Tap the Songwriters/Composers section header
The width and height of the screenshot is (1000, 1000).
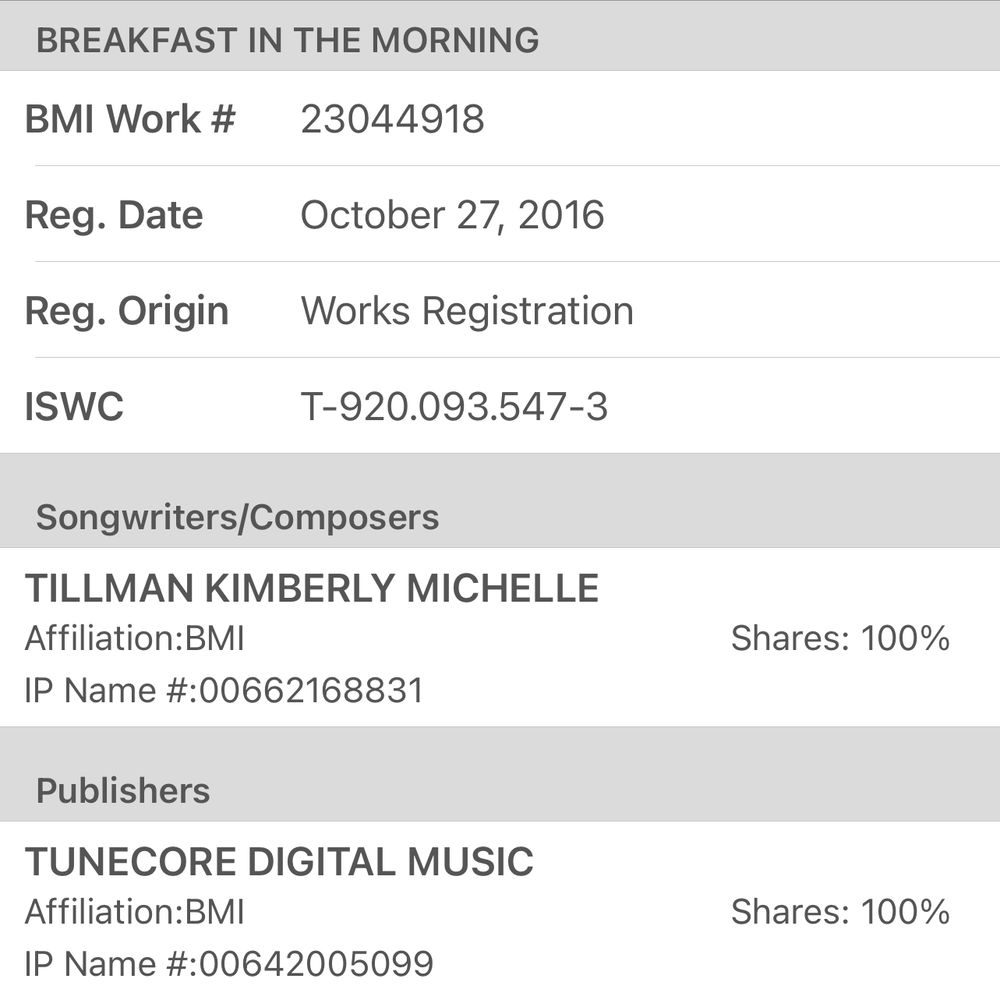tap(237, 517)
